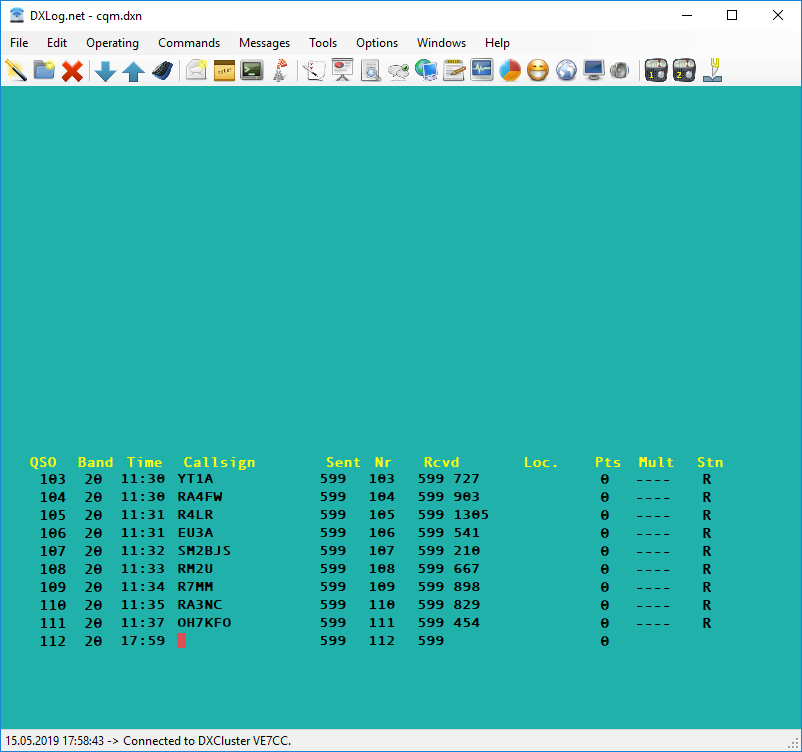The height and width of the screenshot is (752, 802).
Task: Click the radio antenna tower icon
Action: [280, 70]
